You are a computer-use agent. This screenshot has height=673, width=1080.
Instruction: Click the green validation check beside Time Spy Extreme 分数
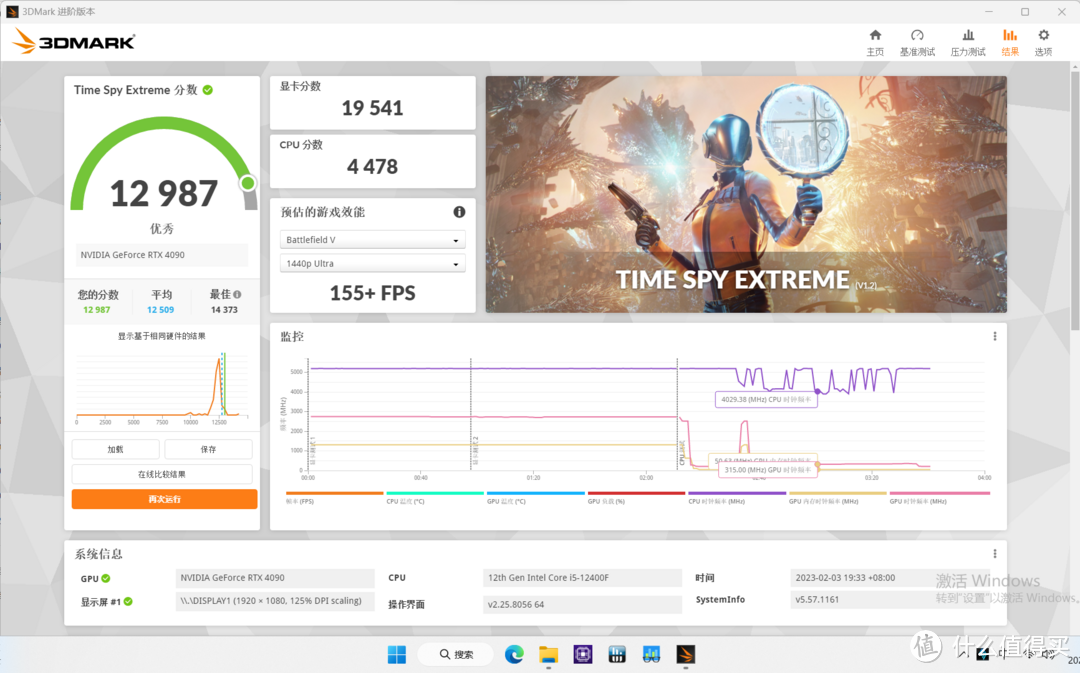point(207,90)
